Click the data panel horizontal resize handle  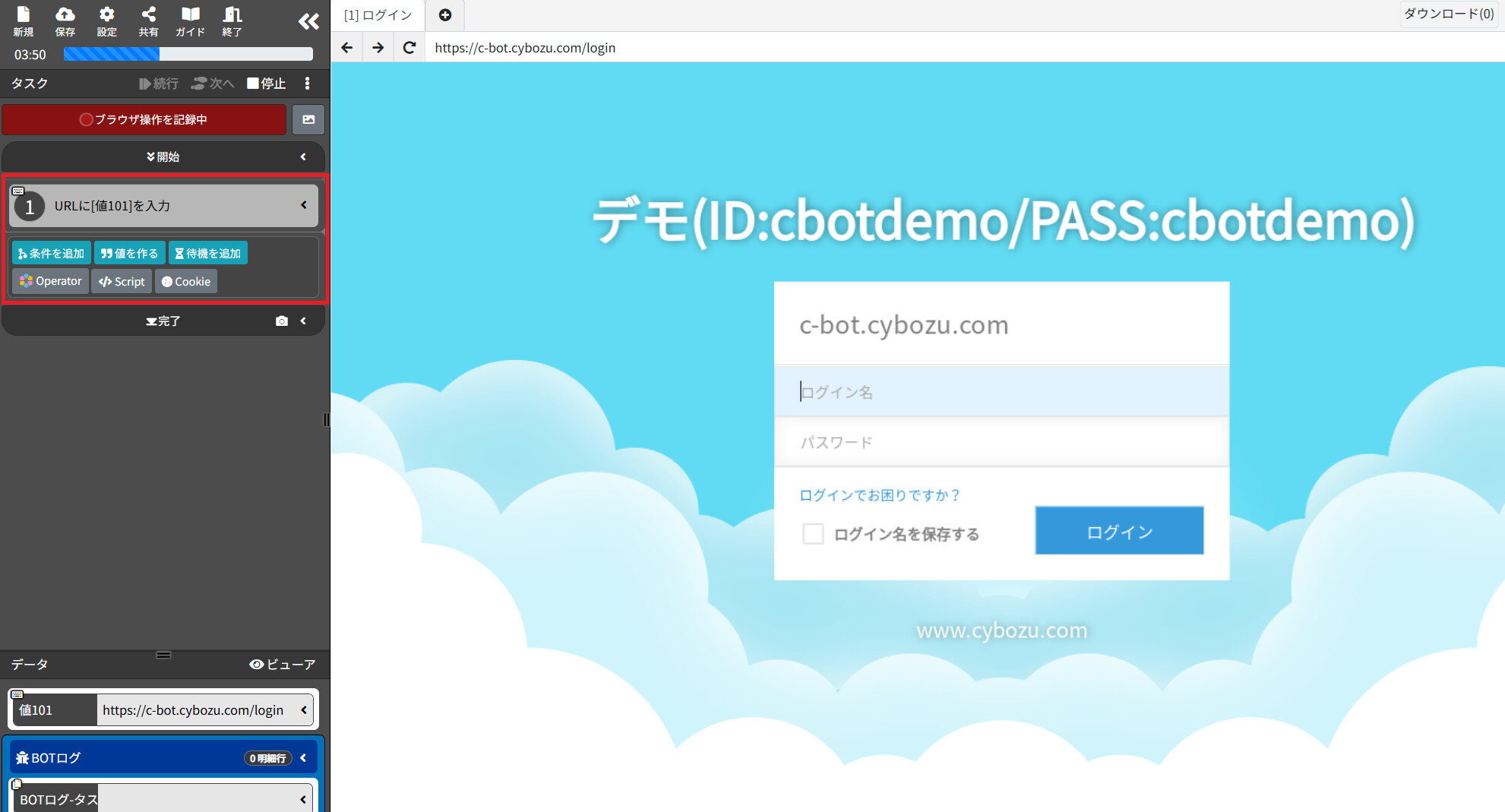point(163,654)
